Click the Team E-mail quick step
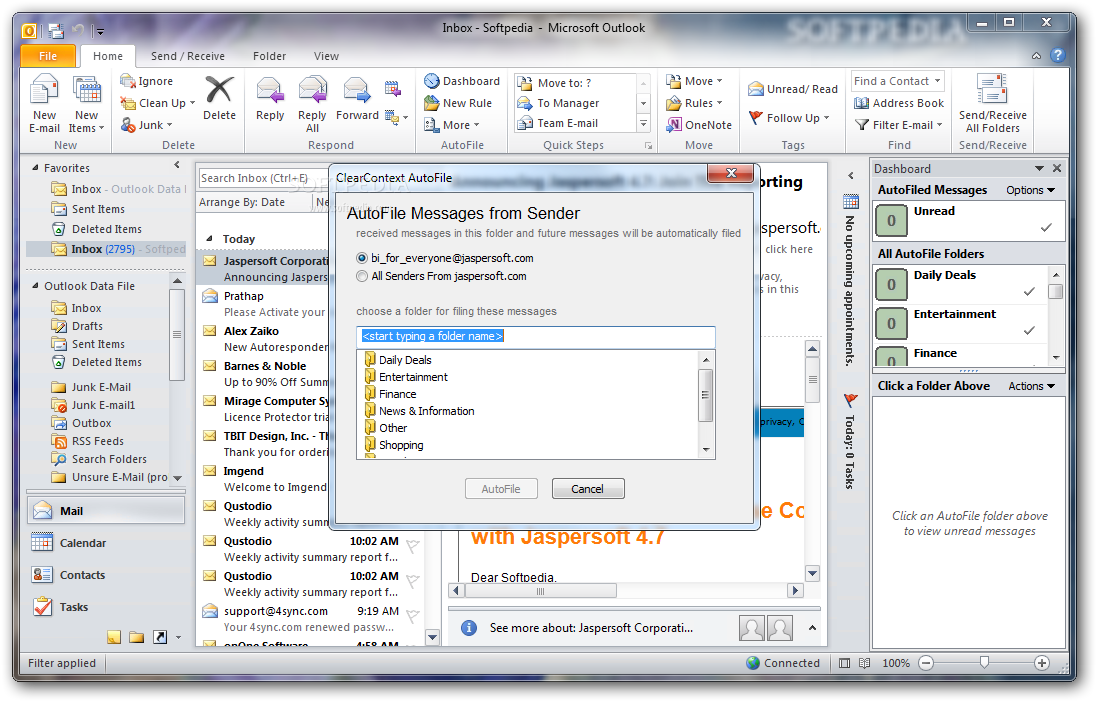Screen dimensions: 1097x702 click(x=558, y=123)
